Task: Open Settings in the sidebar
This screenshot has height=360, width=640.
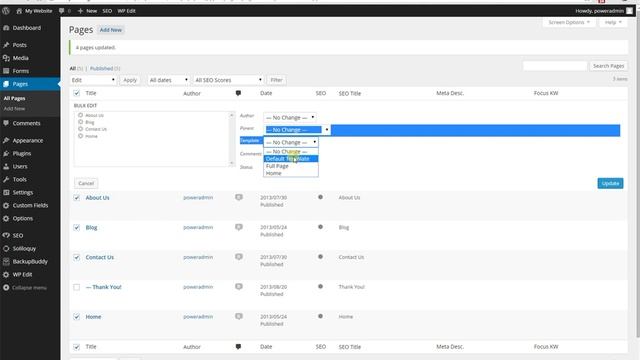Action: 22,193
